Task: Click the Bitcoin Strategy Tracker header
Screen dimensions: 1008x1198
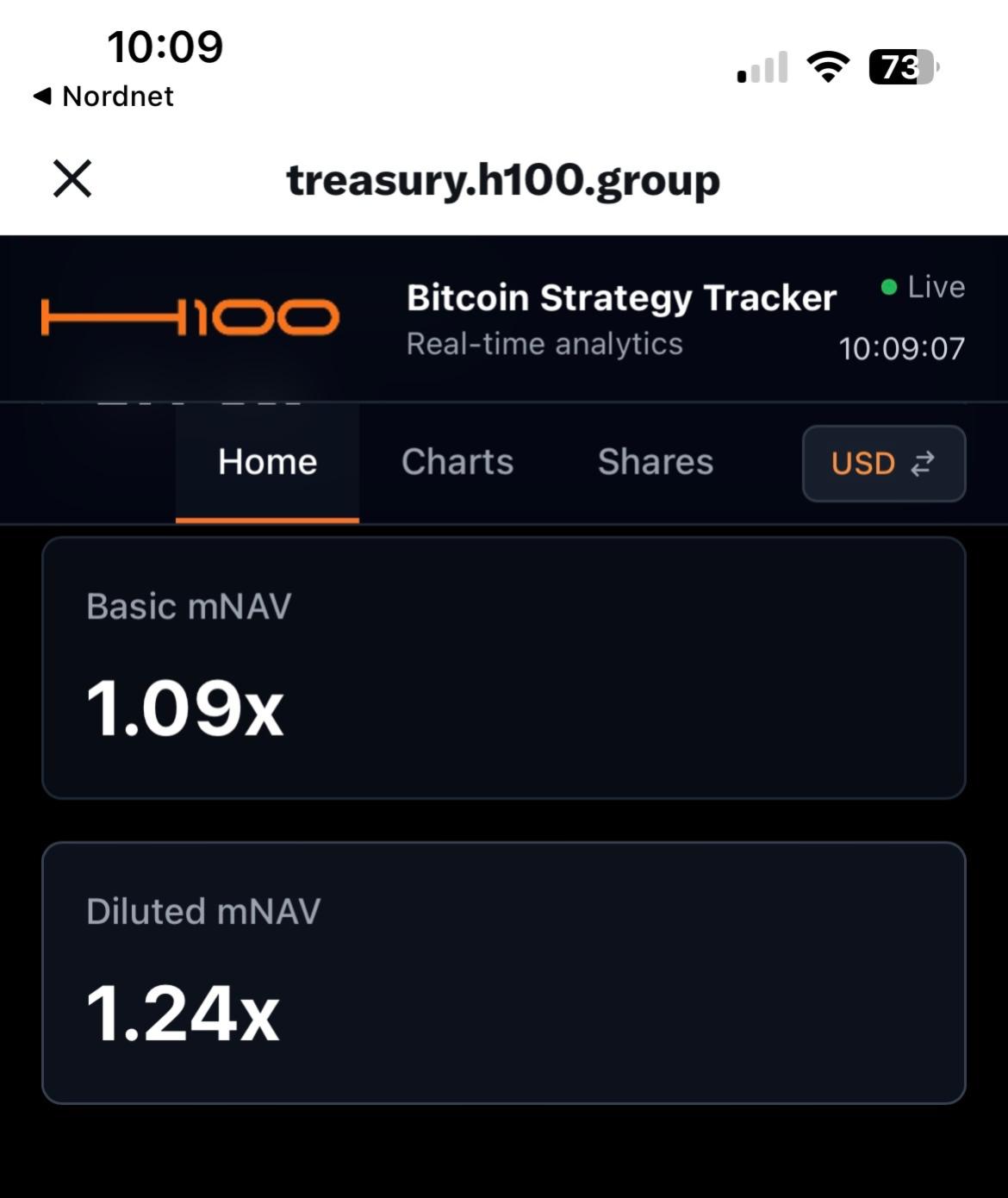Action: click(x=621, y=296)
